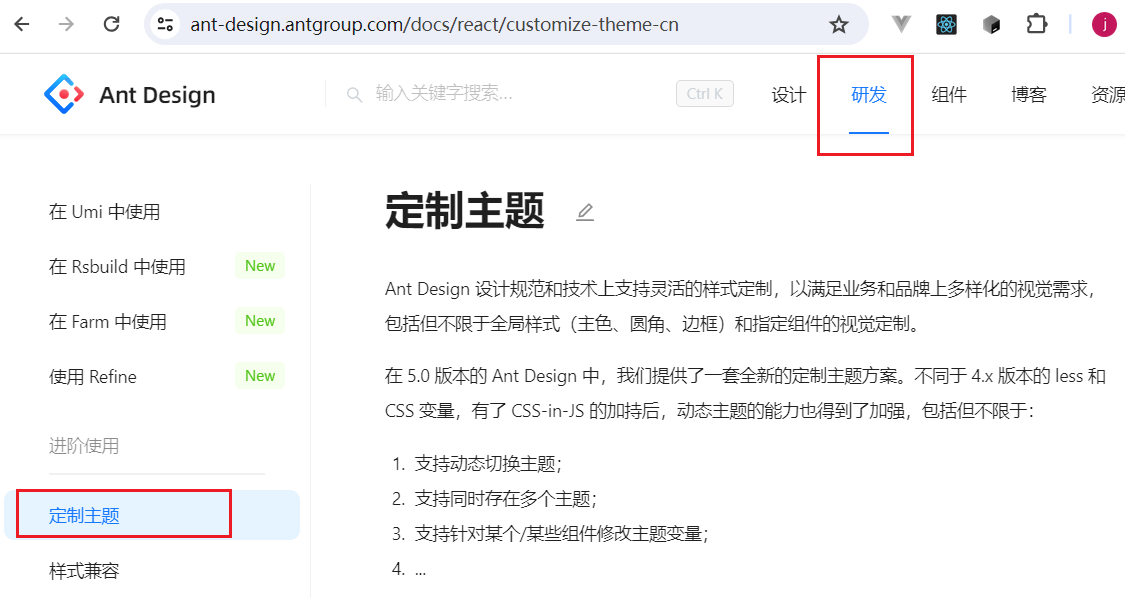Reload the page with the refresh icon
The height and width of the screenshot is (598, 1125).
point(111,24)
